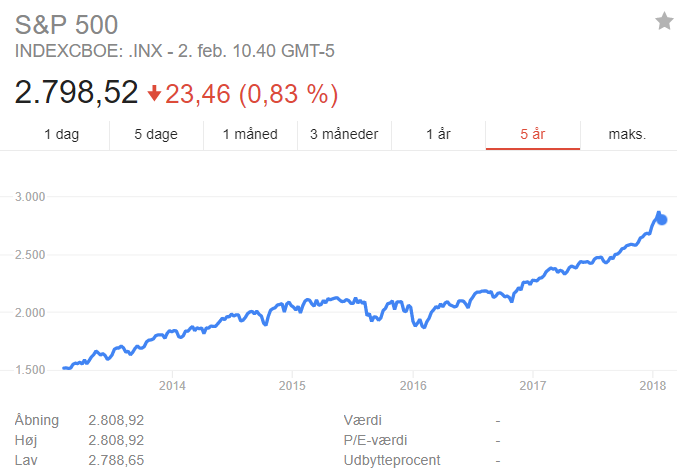Switch to the 5 dage range
677x475 pixels.
156,134
